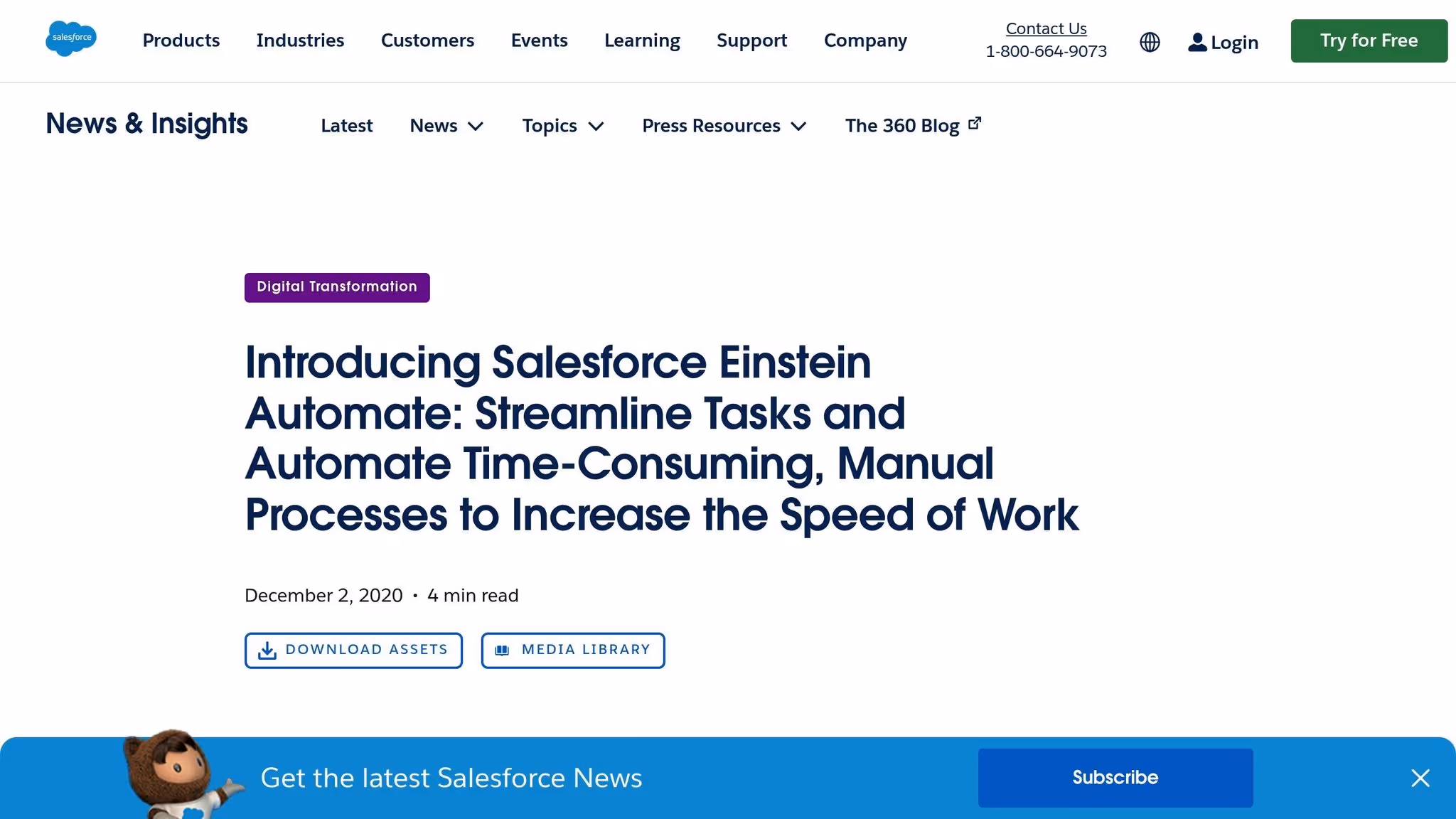
Task: Select the Digital Transformation topic tag
Action: 336,287
